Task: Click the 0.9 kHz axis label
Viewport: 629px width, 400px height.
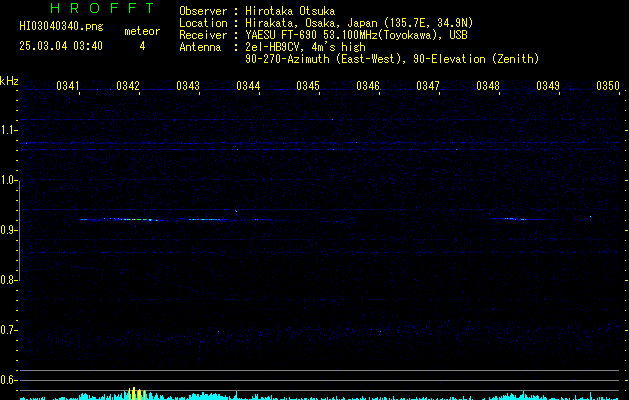Action: (8, 230)
